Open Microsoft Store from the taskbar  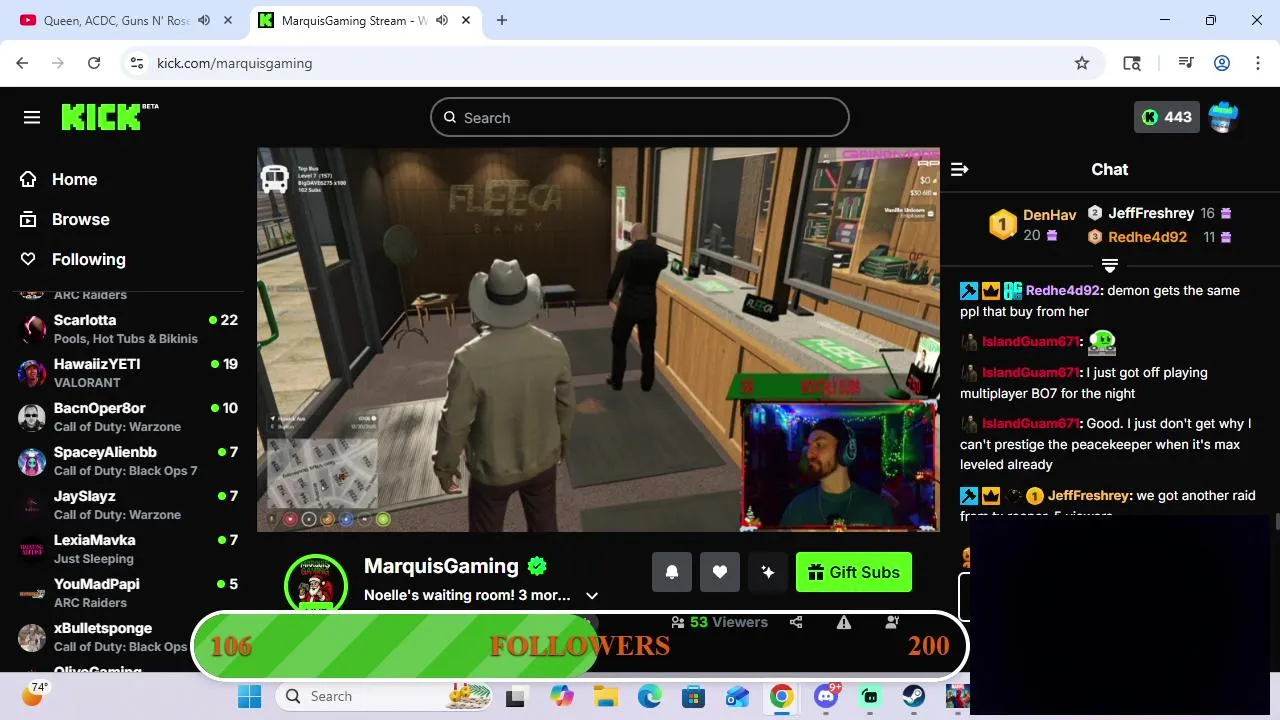click(x=694, y=696)
